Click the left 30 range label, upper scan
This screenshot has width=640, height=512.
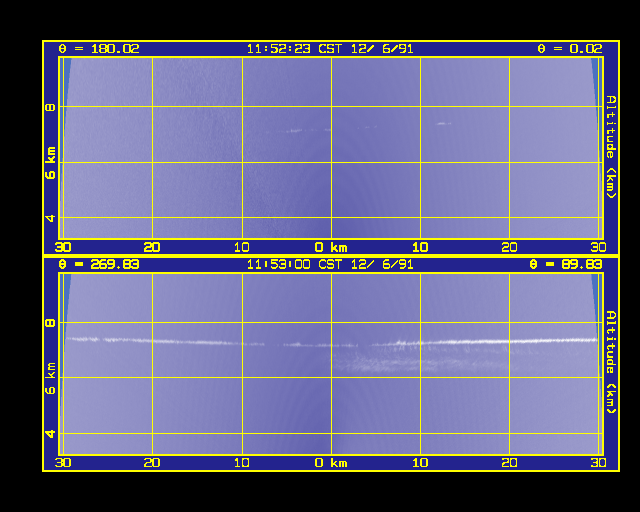tap(63, 247)
